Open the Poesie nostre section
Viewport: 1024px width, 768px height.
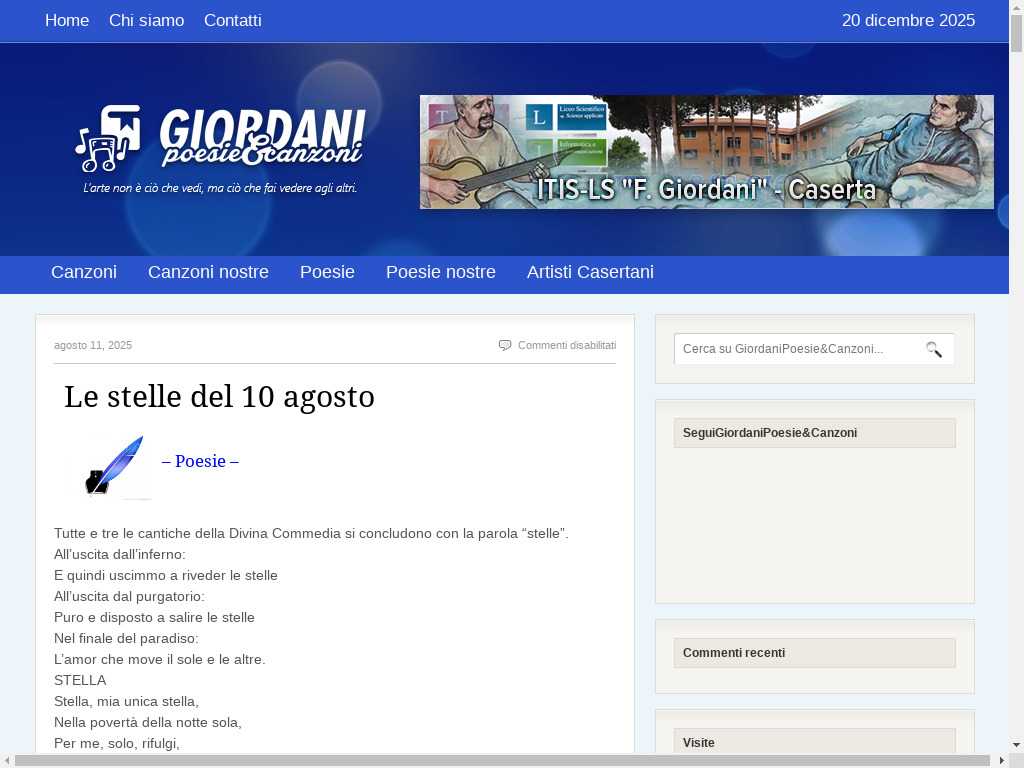(x=441, y=272)
